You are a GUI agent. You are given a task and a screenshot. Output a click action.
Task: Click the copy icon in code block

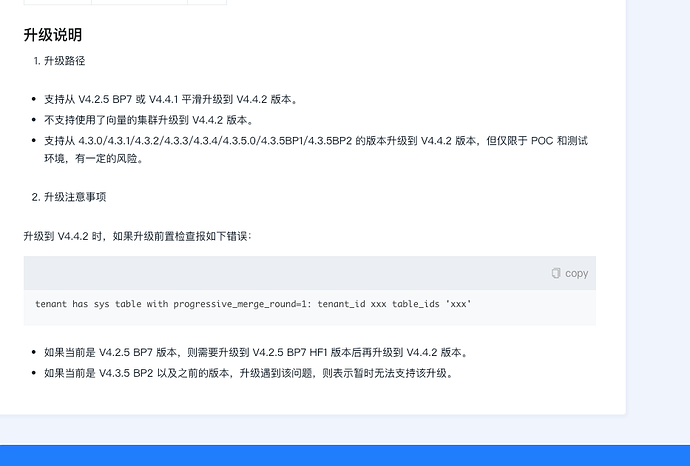tap(556, 273)
